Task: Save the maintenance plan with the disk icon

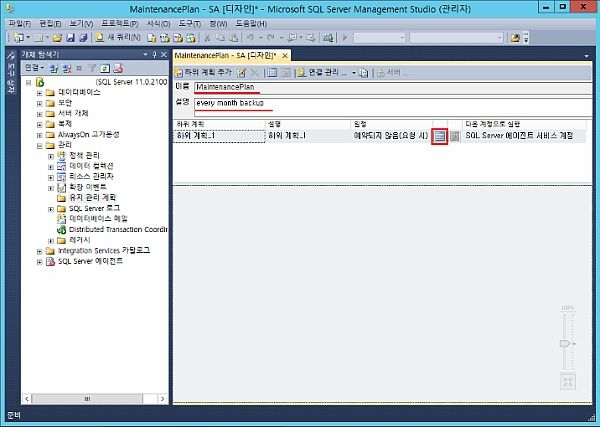Action: 70,37
